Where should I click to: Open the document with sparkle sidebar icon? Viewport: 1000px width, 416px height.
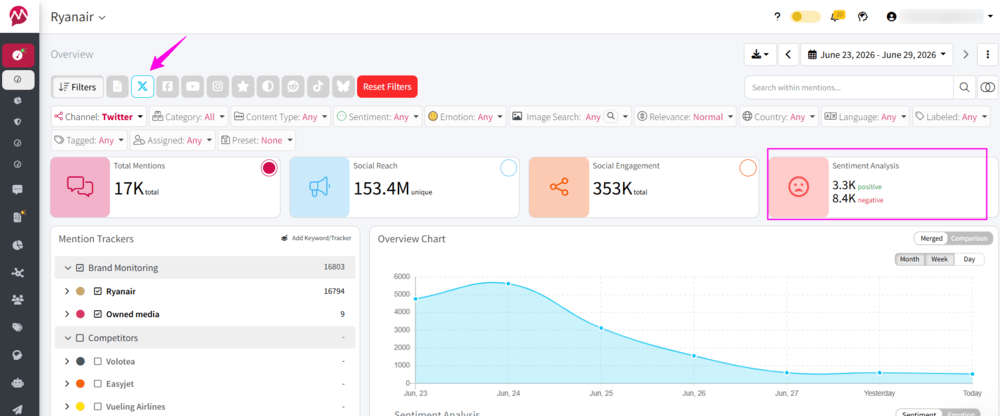[x=18, y=218]
